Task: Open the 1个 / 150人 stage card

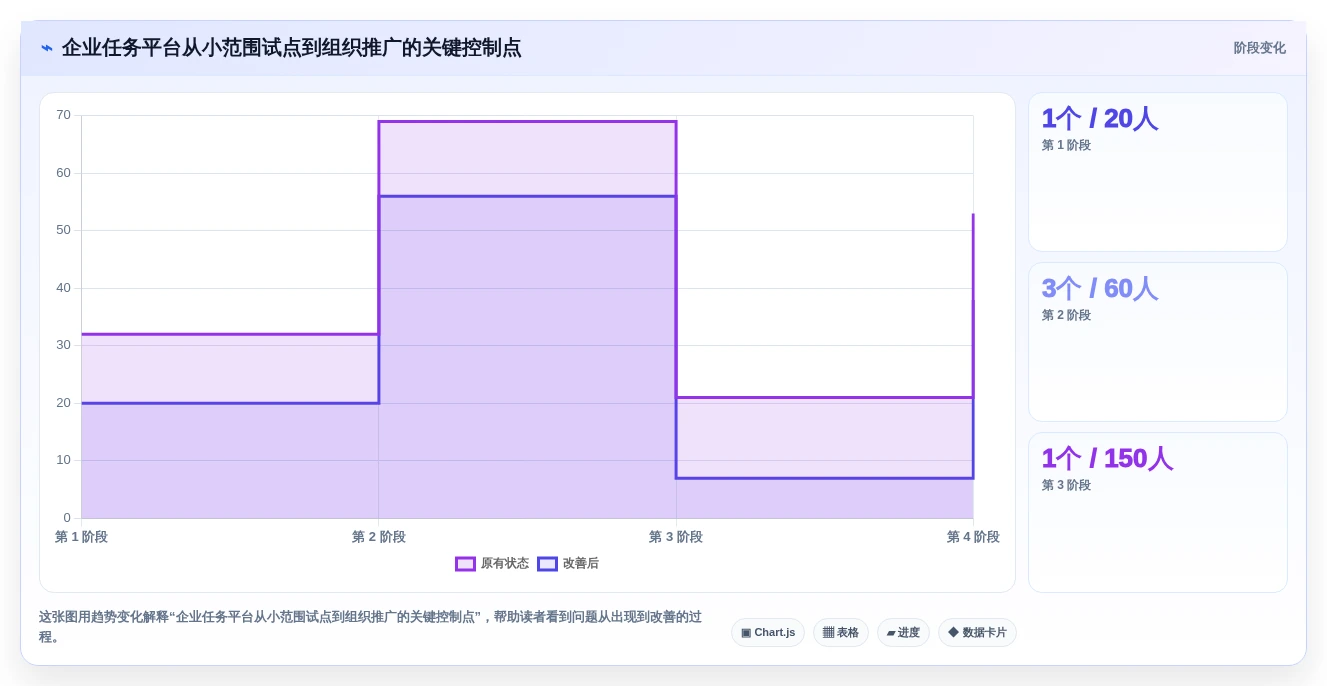Action: [1158, 513]
